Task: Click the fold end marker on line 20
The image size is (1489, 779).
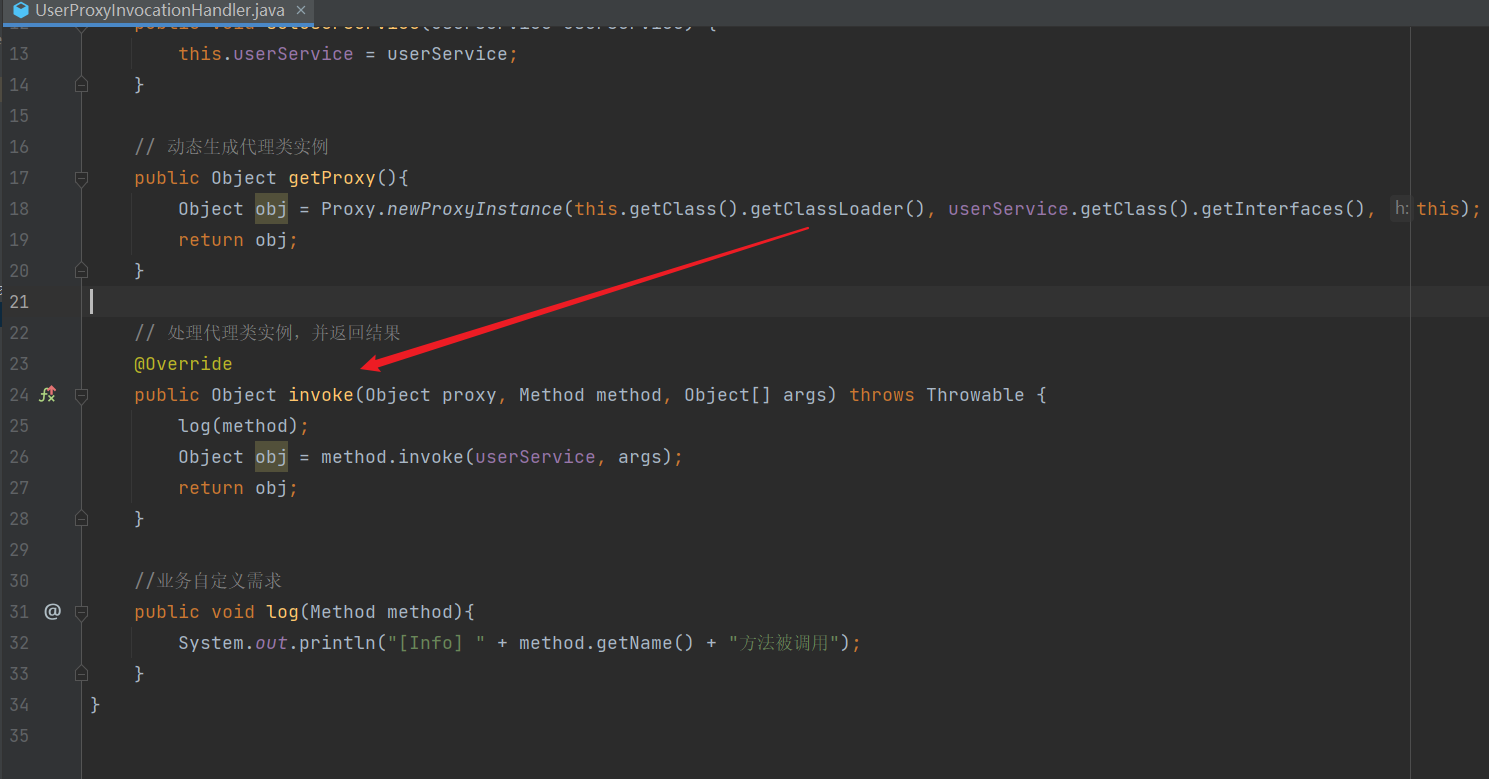Action: [x=81, y=271]
